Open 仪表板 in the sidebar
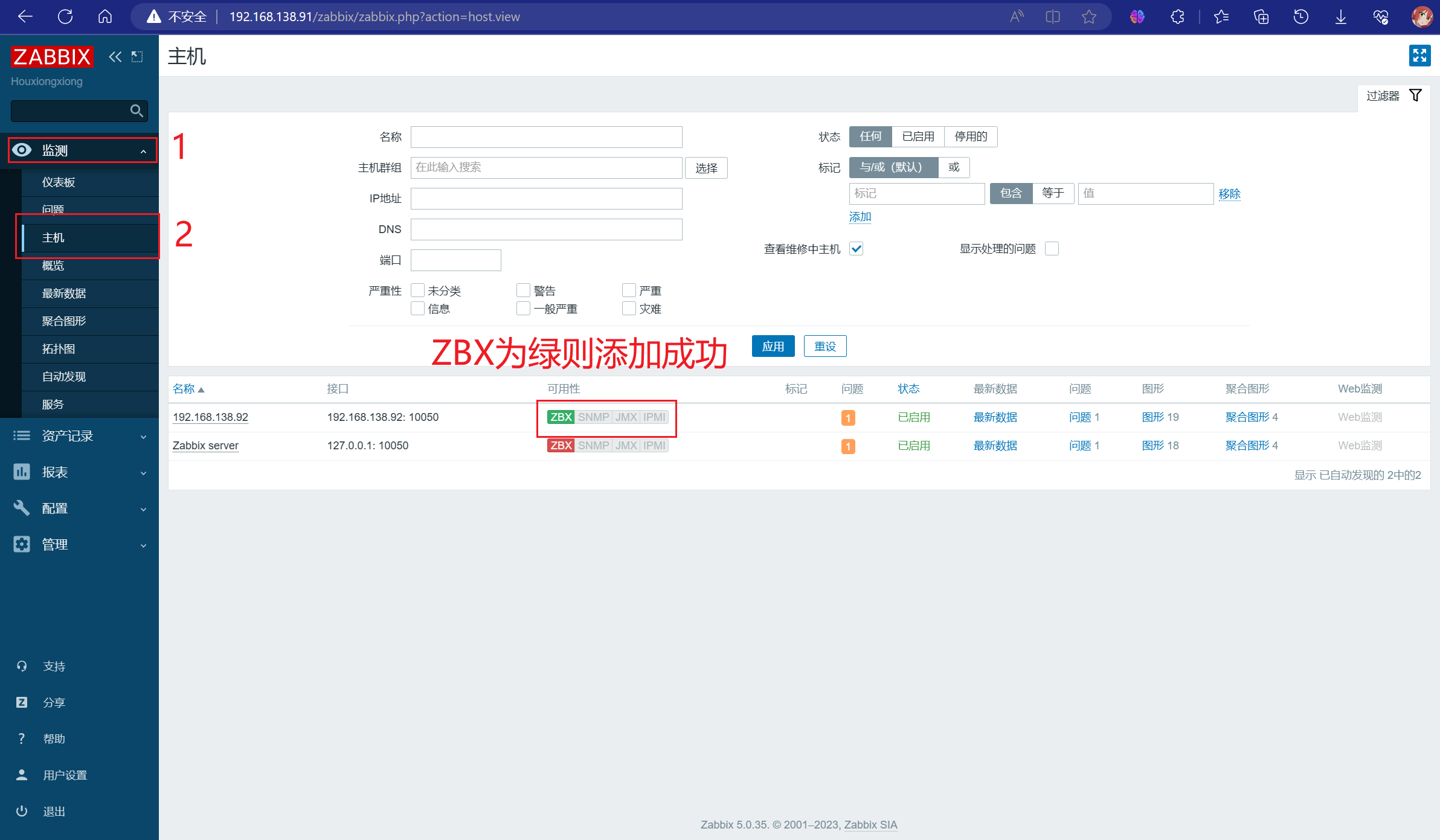 click(x=59, y=182)
